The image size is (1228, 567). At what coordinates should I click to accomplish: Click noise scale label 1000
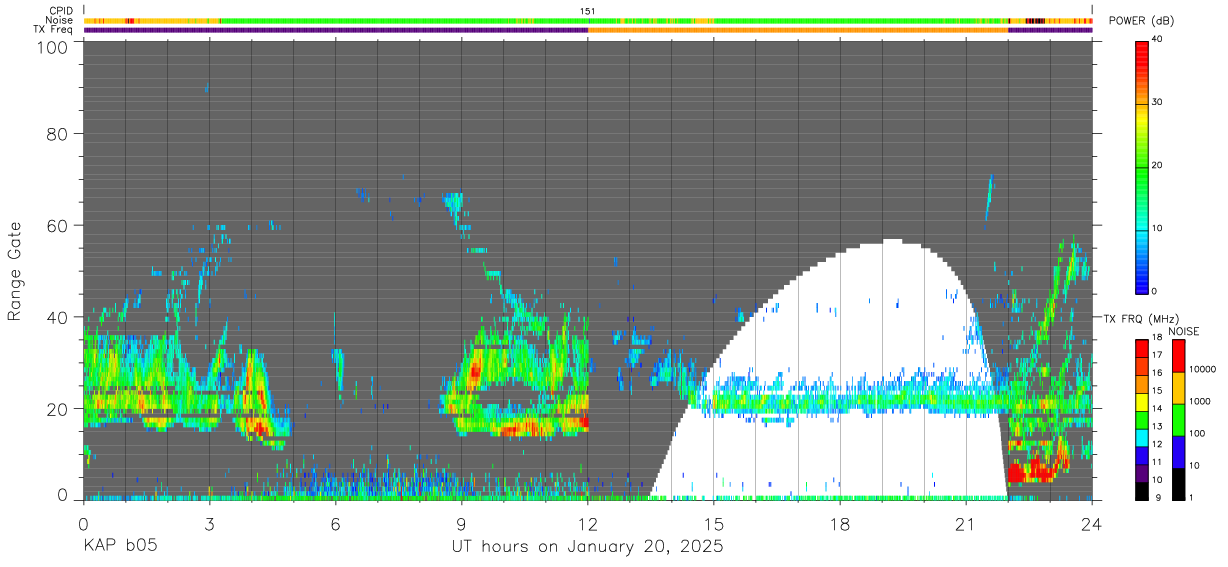pos(1200,401)
